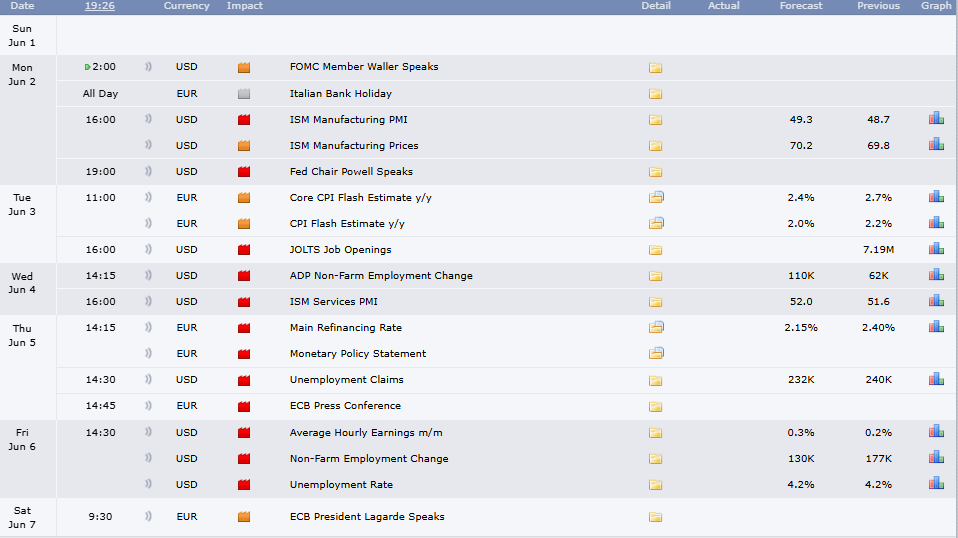
Task: Click the Impact column header
Action: pos(244,5)
